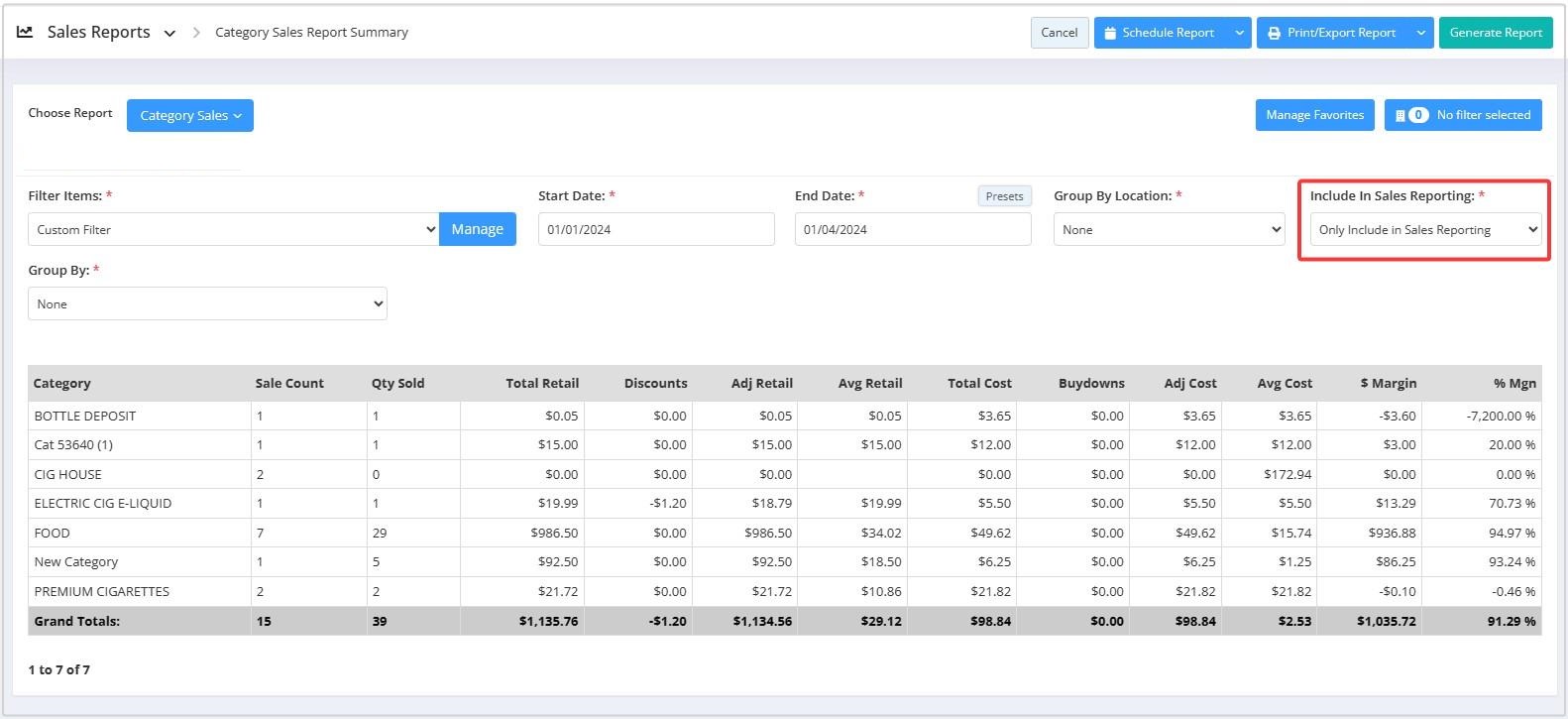Click the Cancel button

pyautogui.click(x=1060, y=33)
